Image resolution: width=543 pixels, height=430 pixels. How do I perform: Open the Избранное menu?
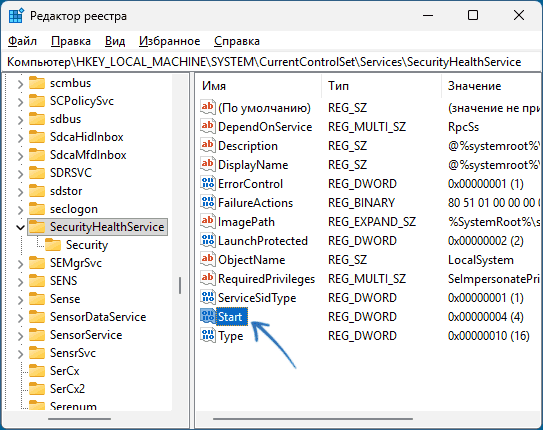click(x=170, y=41)
